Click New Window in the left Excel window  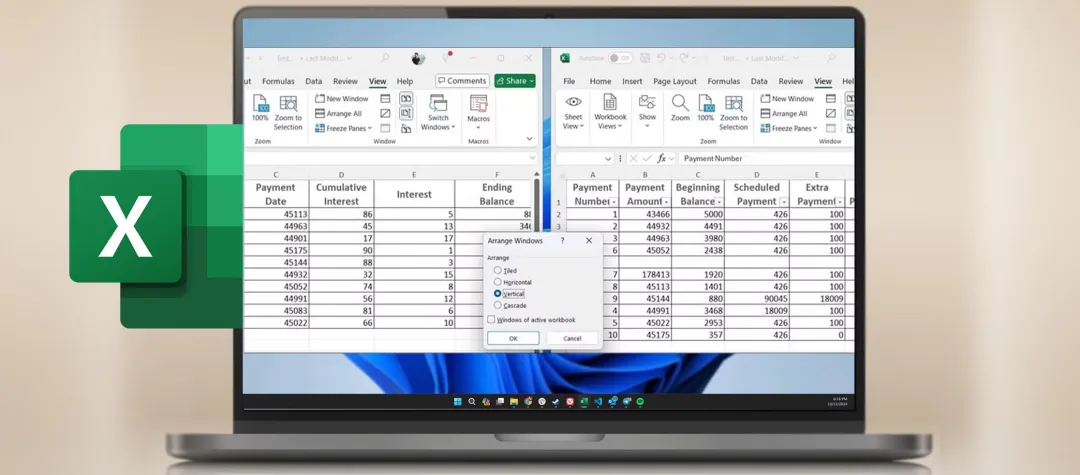click(342, 98)
